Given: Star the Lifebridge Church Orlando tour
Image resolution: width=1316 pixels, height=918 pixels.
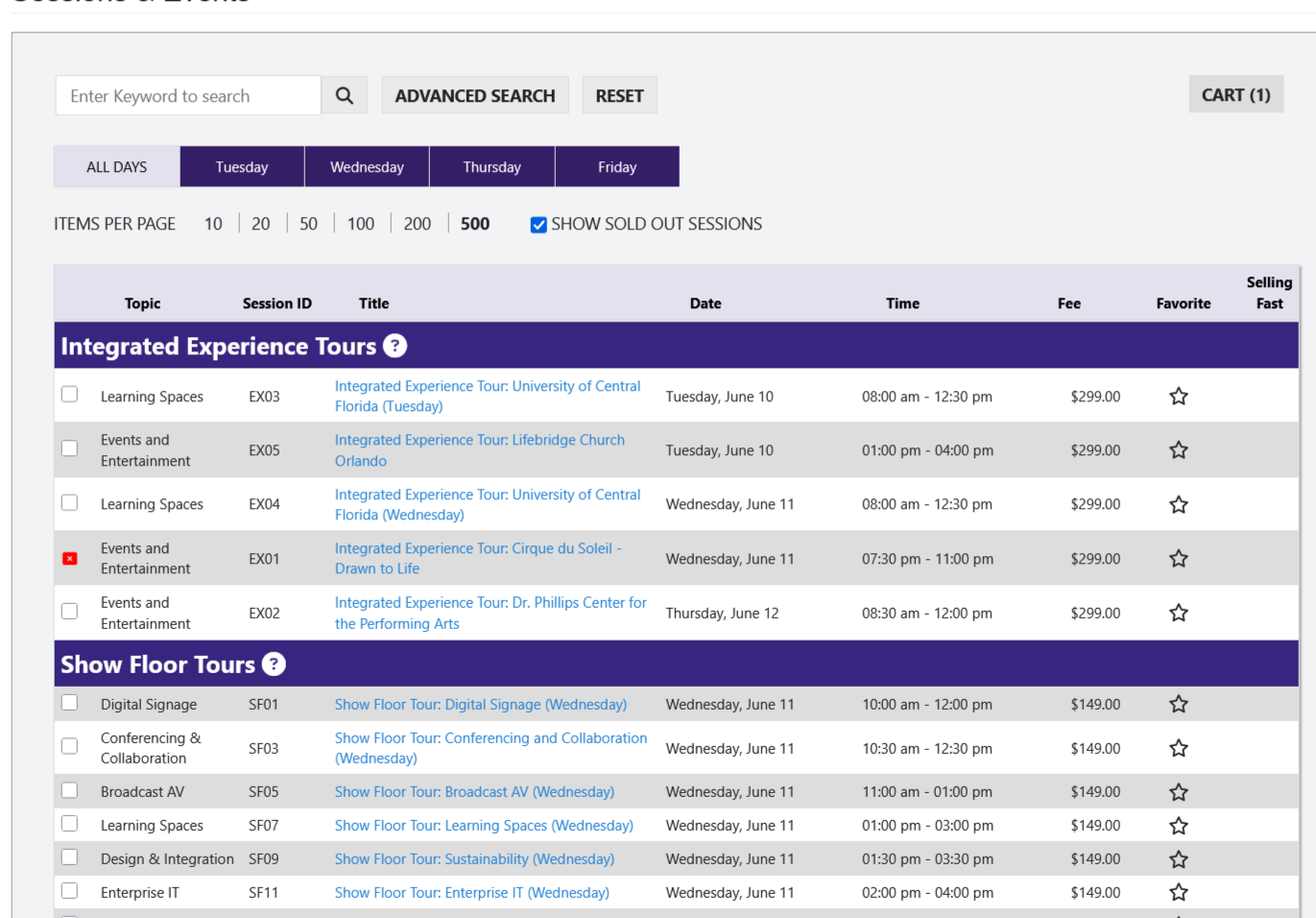Looking at the screenshot, I should click(x=1178, y=450).
